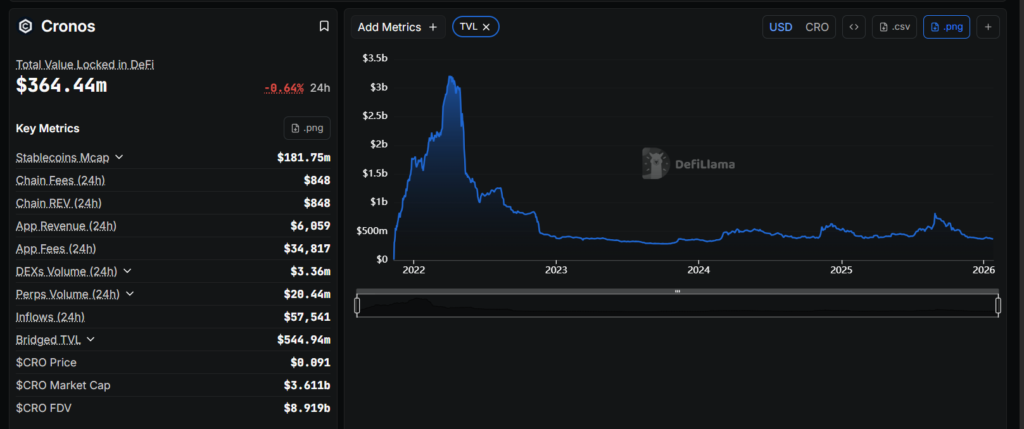Download chart data as .csv
The image size is (1024, 429).
[x=893, y=27]
